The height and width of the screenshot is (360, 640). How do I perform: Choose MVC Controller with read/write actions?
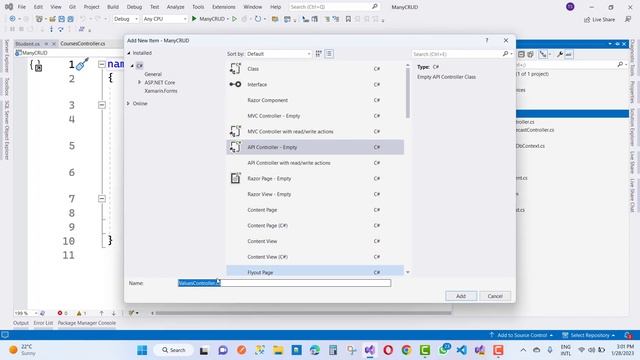(x=315, y=131)
